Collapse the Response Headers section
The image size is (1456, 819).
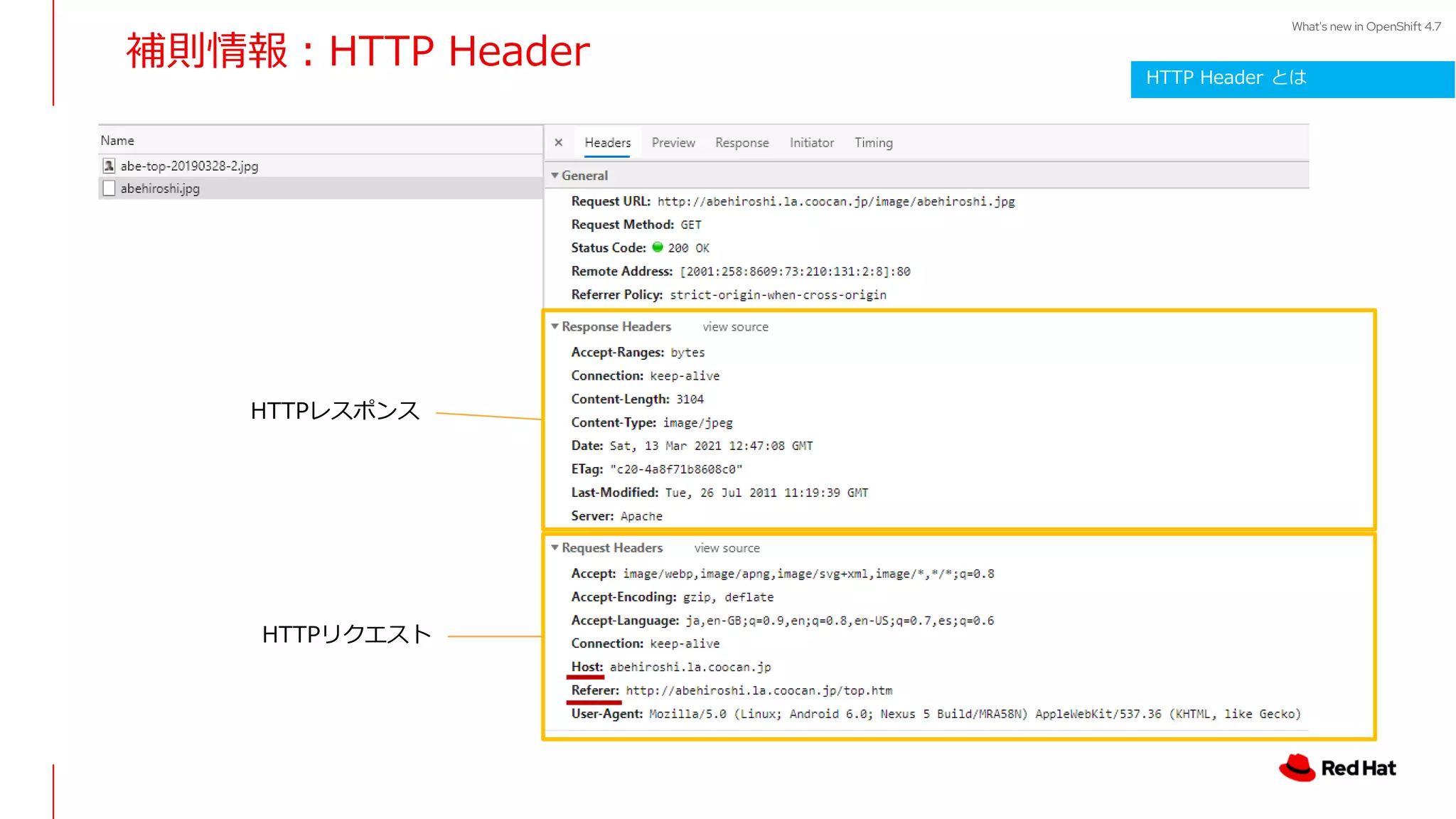(x=555, y=326)
